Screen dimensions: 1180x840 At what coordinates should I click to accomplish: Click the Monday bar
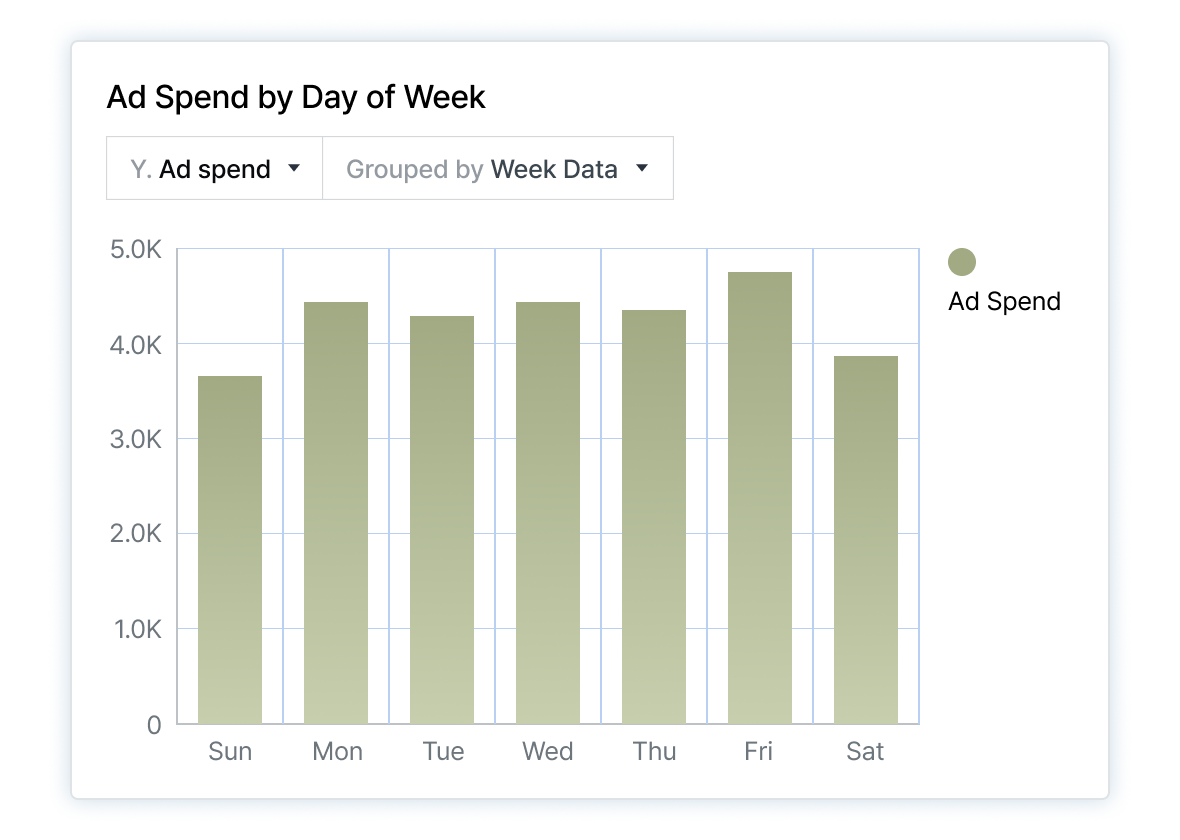pyautogui.click(x=336, y=510)
